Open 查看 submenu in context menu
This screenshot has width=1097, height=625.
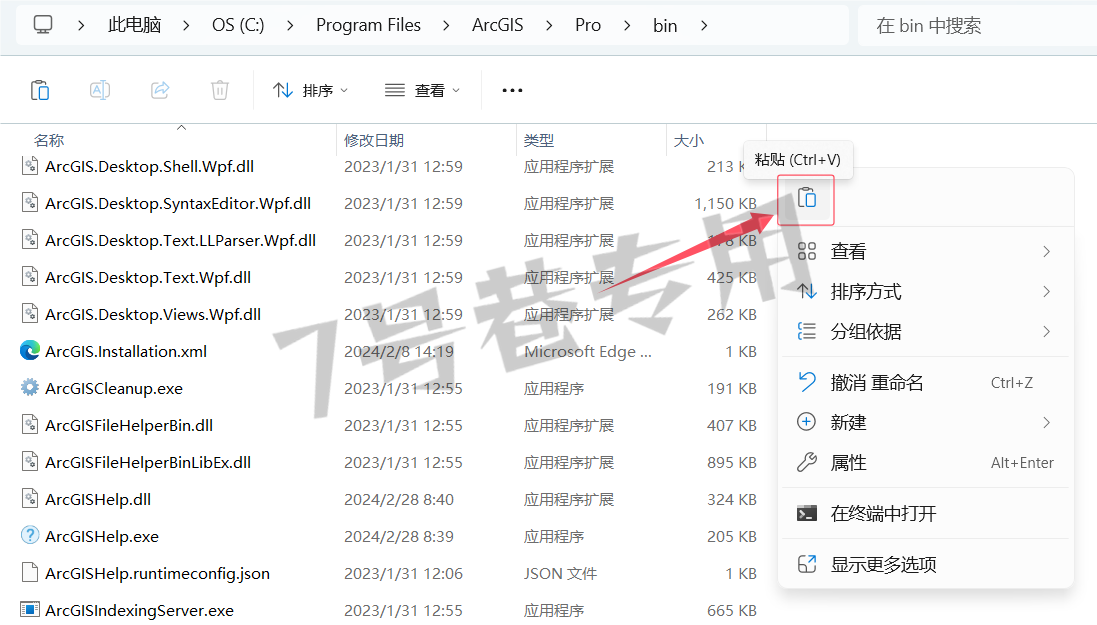(x=925, y=251)
